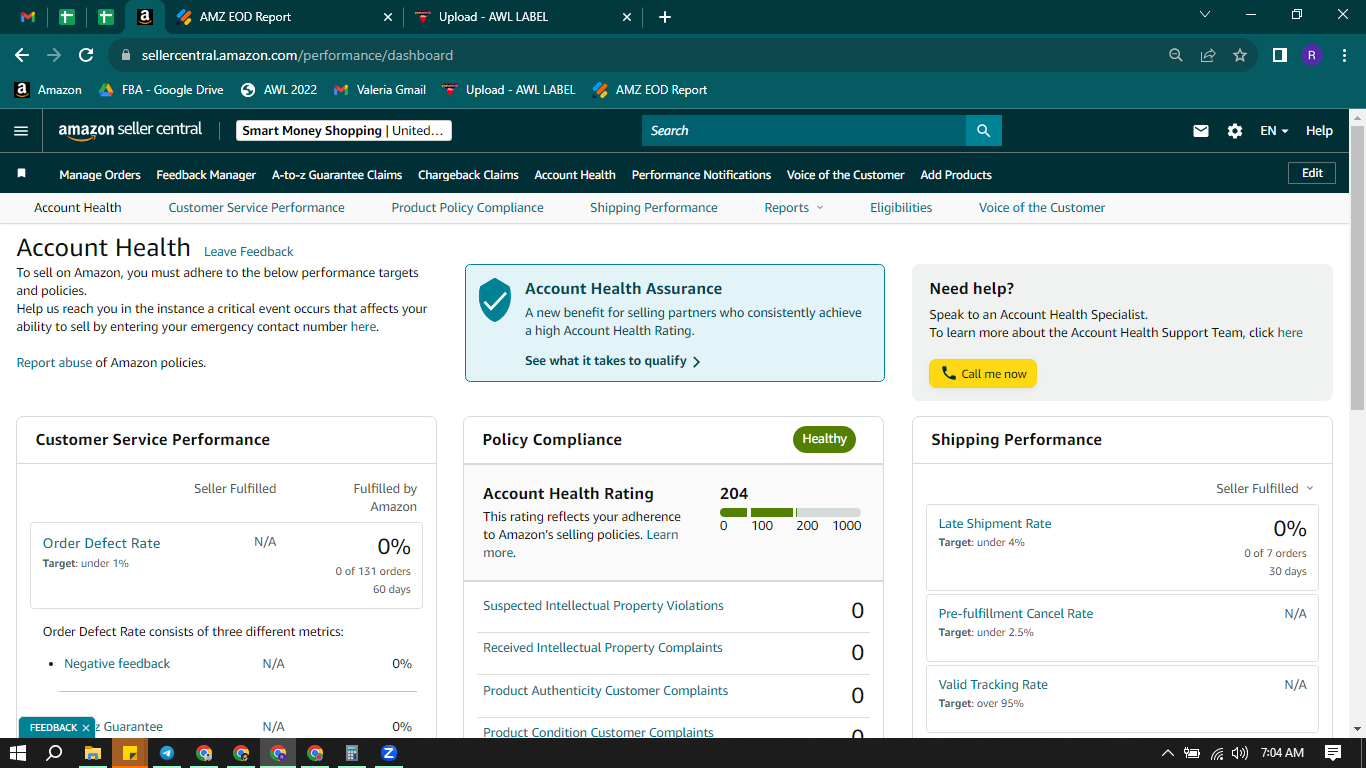Open the Chrome tab search chevron
Image resolution: width=1366 pixels, height=768 pixels.
(x=1204, y=14)
